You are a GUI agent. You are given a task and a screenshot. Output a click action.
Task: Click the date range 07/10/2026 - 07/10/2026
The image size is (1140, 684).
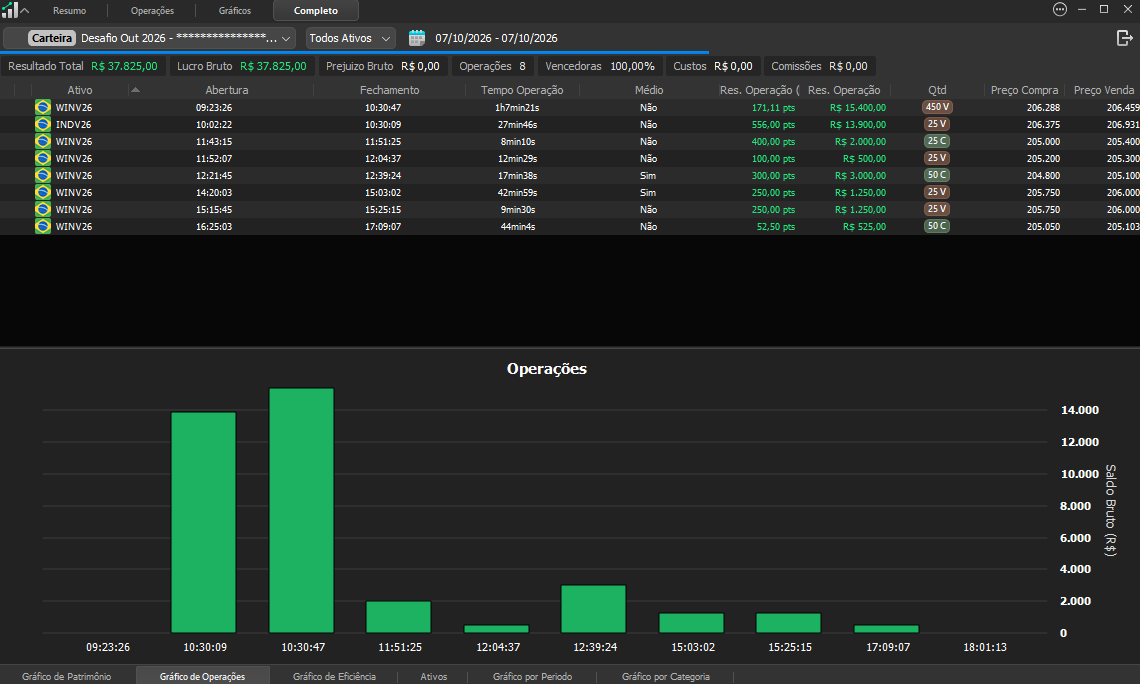point(497,38)
